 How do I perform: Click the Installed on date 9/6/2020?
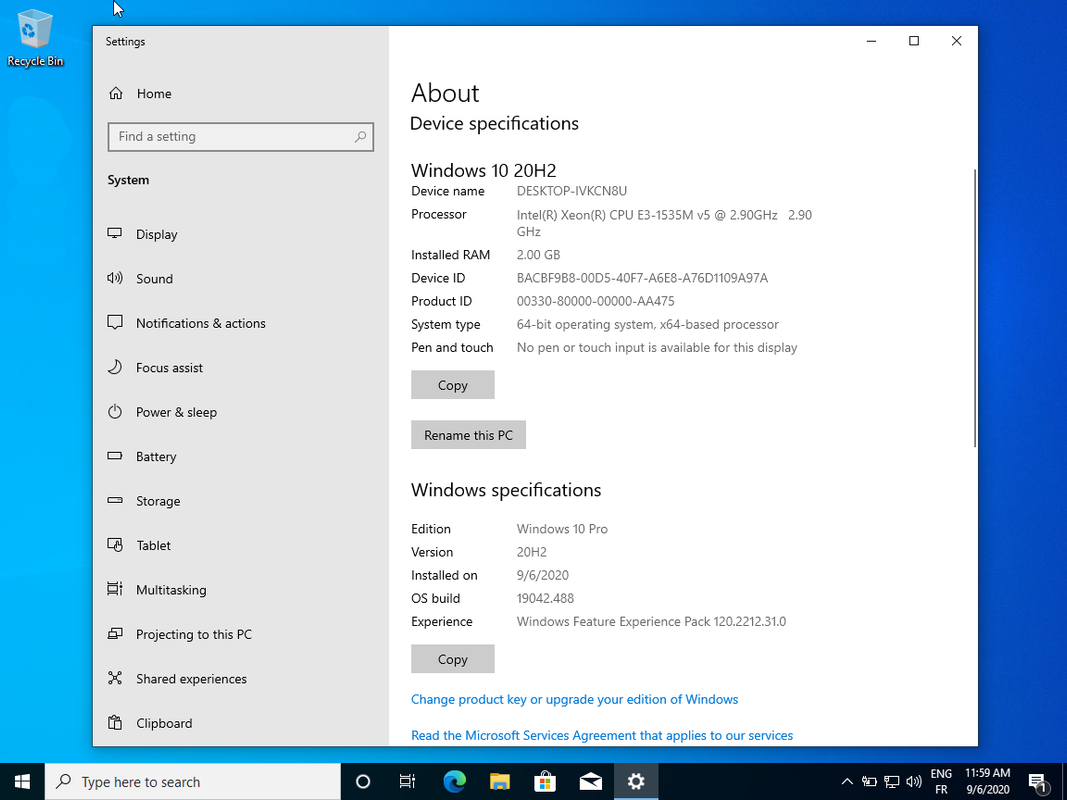coord(542,576)
